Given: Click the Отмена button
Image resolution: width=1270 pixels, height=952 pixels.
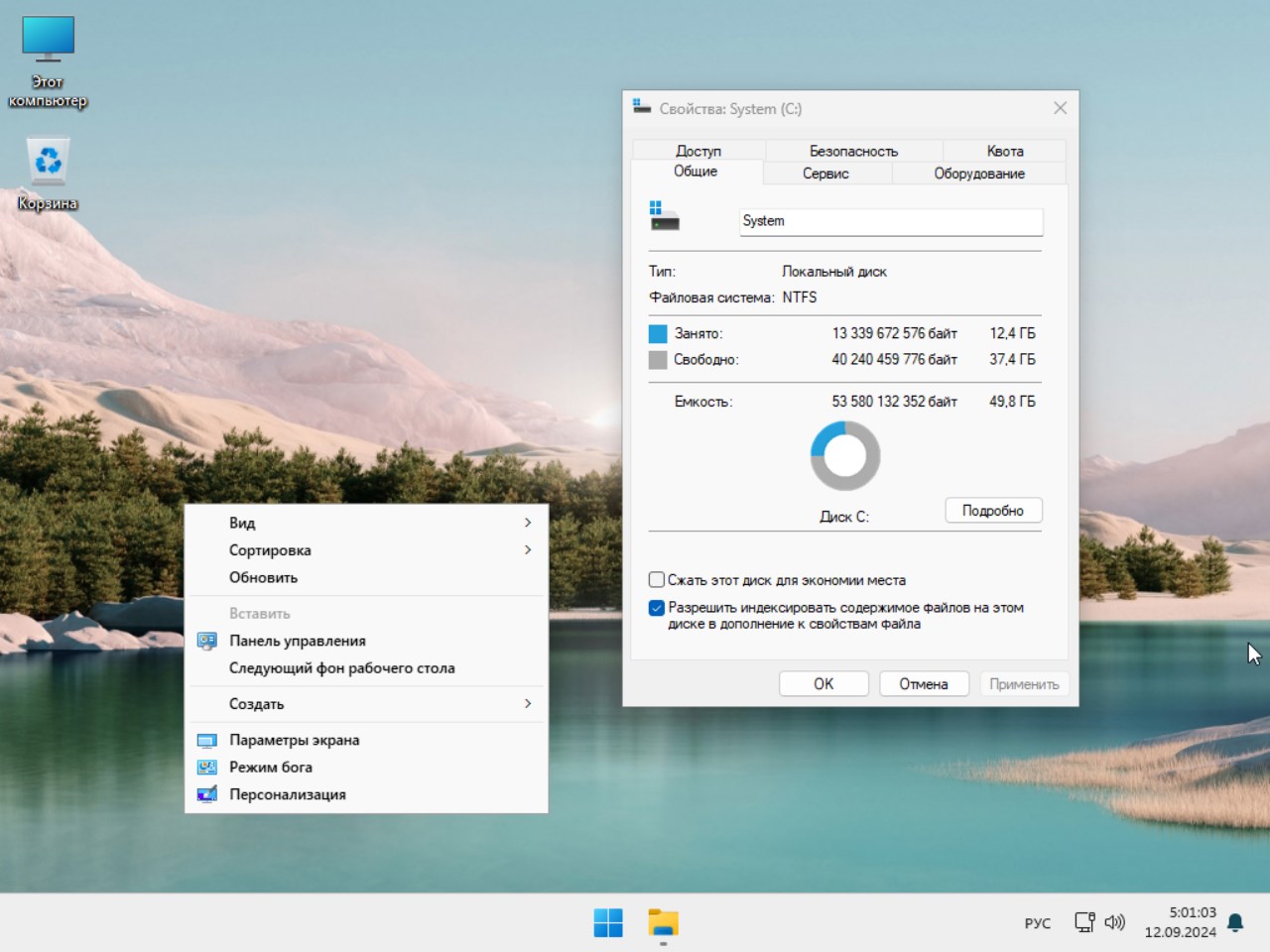Looking at the screenshot, I should click(x=924, y=684).
